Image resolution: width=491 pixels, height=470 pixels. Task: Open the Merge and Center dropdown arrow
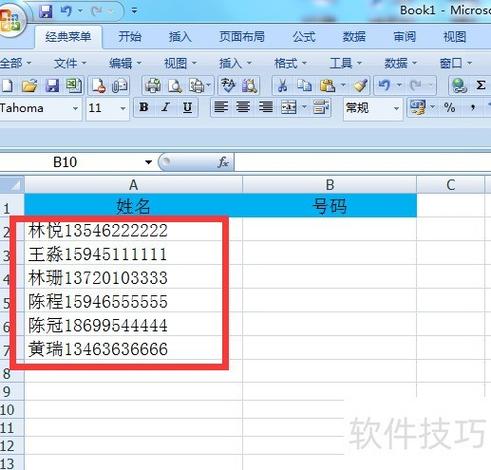tap(304, 107)
